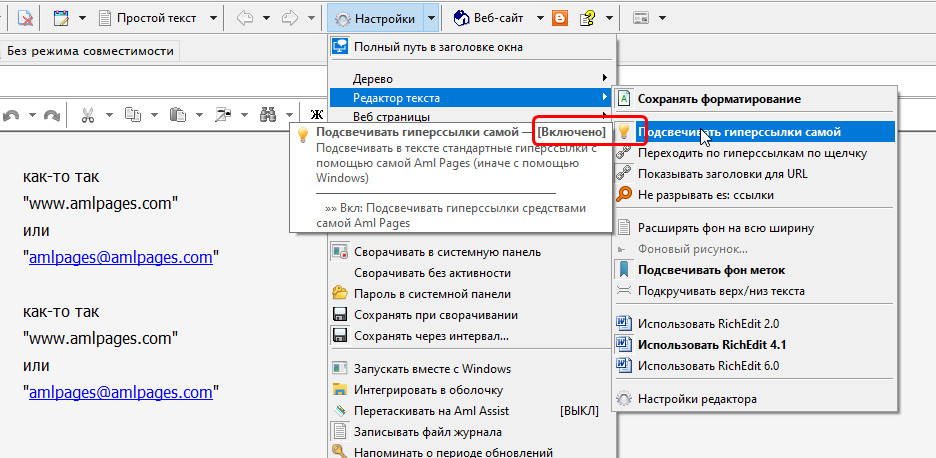The height and width of the screenshot is (458, 936).
Task: Click the Настройки gear button
Action: tap(376, 19)
